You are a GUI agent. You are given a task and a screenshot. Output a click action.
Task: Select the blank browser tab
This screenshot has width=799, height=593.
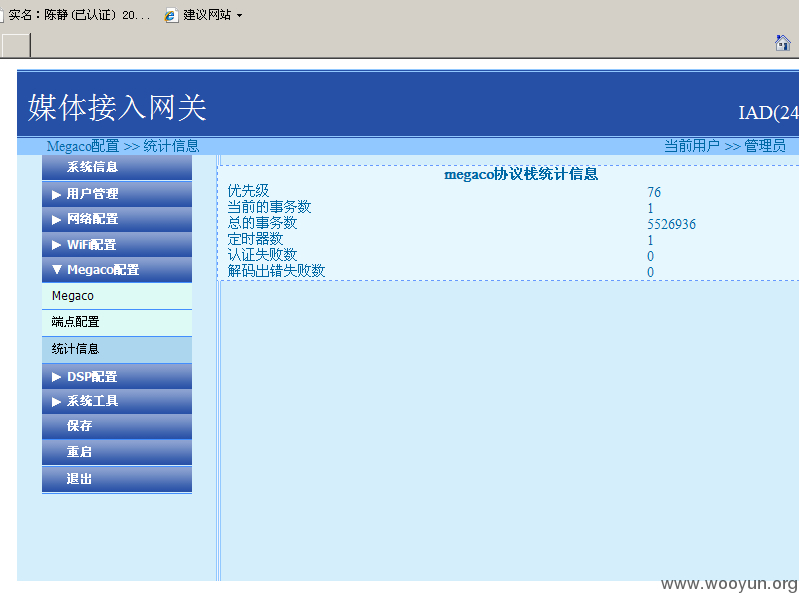click(x=16, y=45)
